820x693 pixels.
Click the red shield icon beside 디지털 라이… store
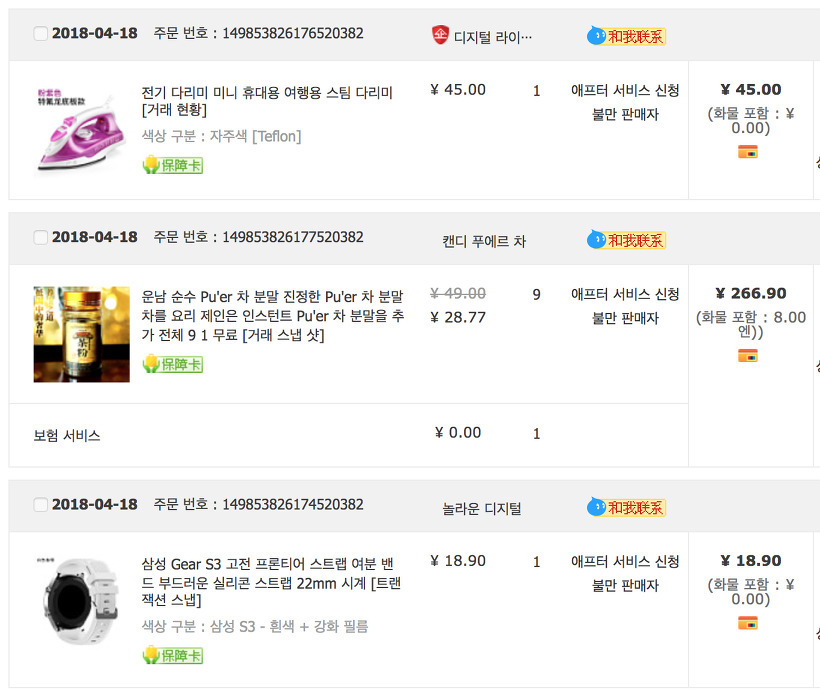pyautogui.click(x=440, y=35)
